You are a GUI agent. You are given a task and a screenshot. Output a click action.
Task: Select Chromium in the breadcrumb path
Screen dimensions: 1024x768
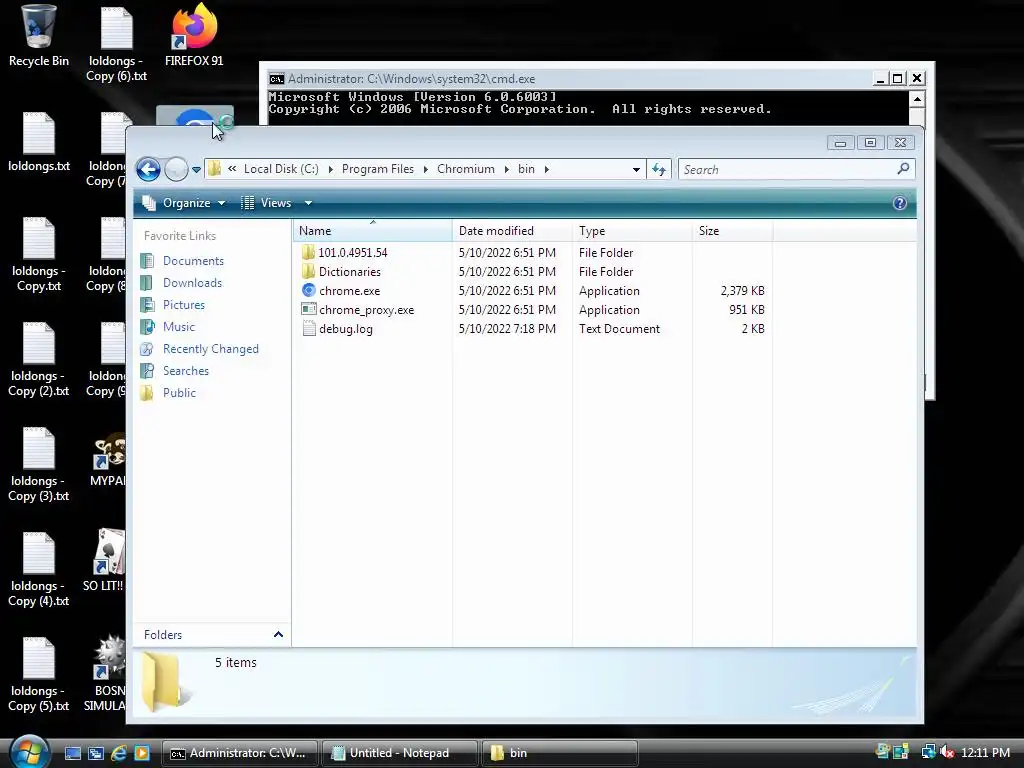[x=466, y=169]
